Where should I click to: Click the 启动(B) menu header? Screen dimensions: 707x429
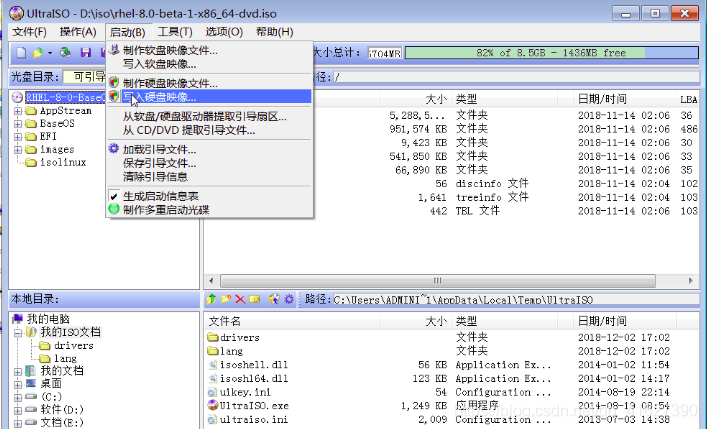pos(128,32)
